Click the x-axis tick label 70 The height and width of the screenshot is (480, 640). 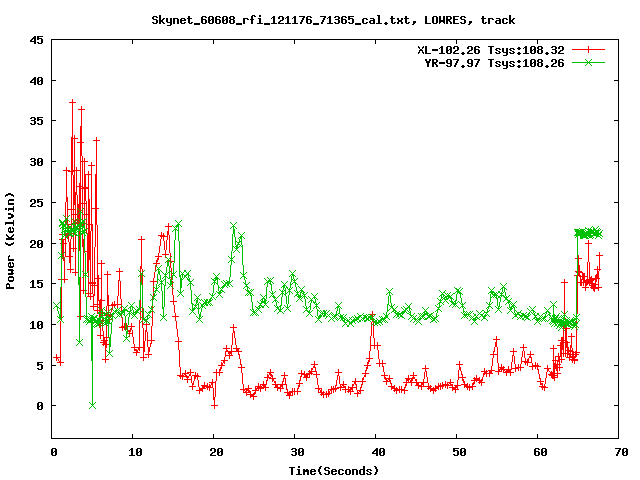[x=621, y=452]
